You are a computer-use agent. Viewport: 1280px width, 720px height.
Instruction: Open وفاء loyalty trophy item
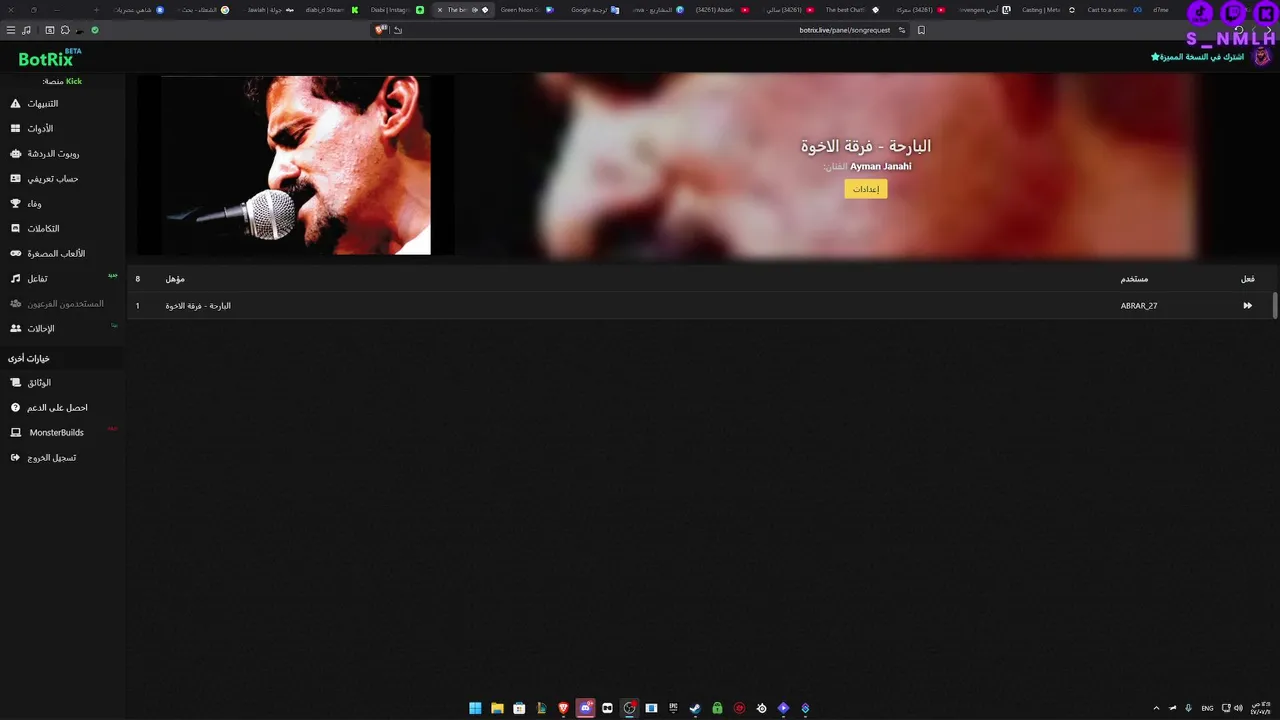(x=25, y=204)
